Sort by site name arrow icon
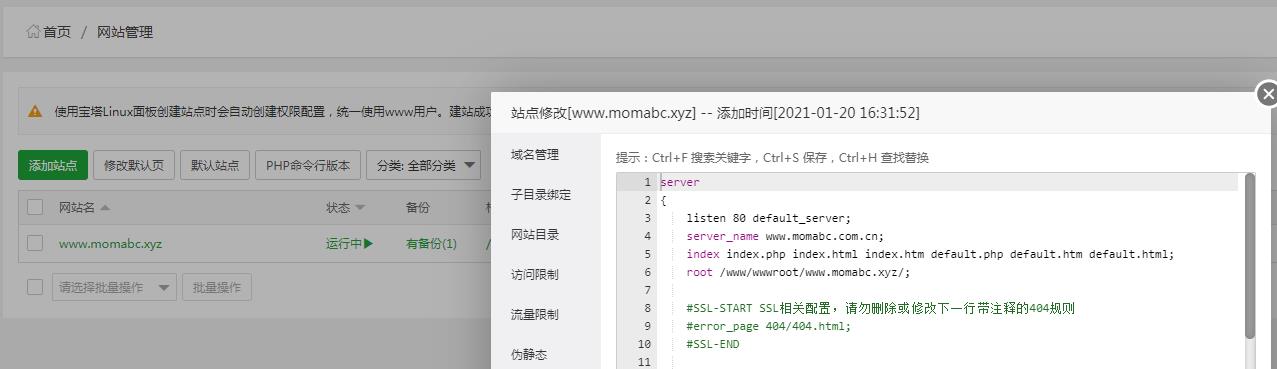The width and height of the screenshot is (1277, 369). [105, 207]
